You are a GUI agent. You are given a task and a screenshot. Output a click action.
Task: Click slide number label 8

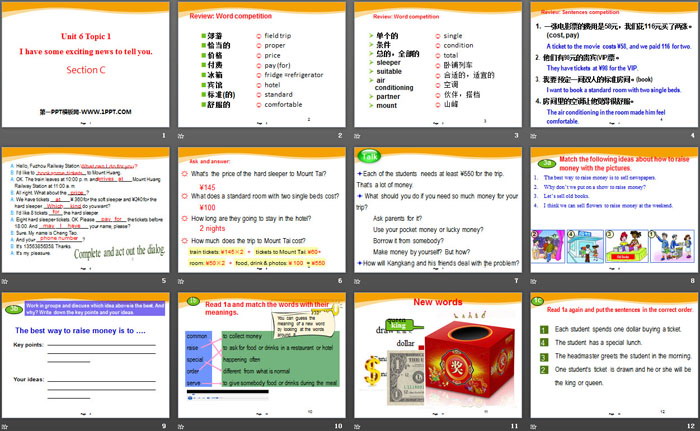tap(693, 280)
